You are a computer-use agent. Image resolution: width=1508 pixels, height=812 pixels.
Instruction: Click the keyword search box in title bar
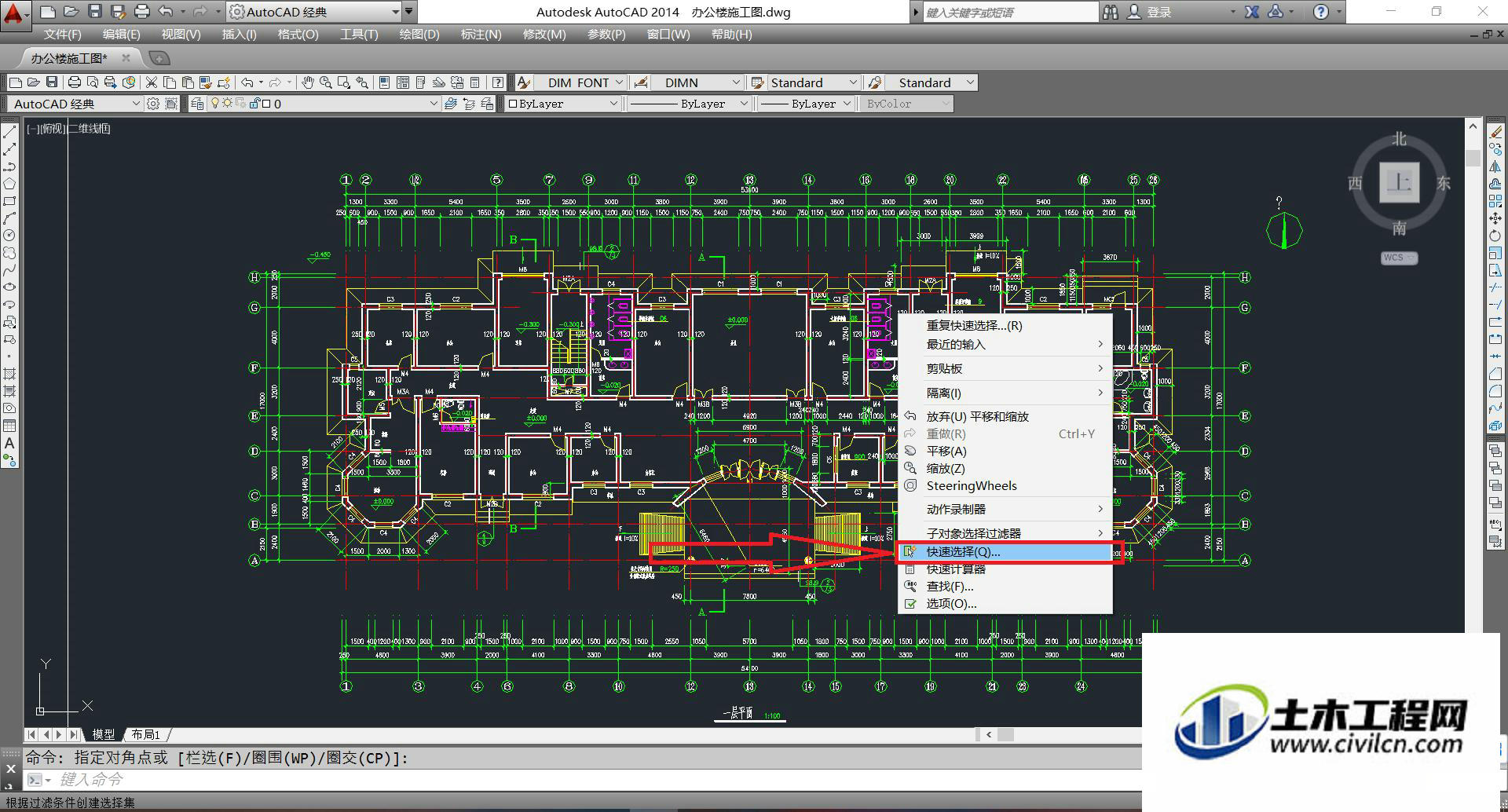point(1010,12)
